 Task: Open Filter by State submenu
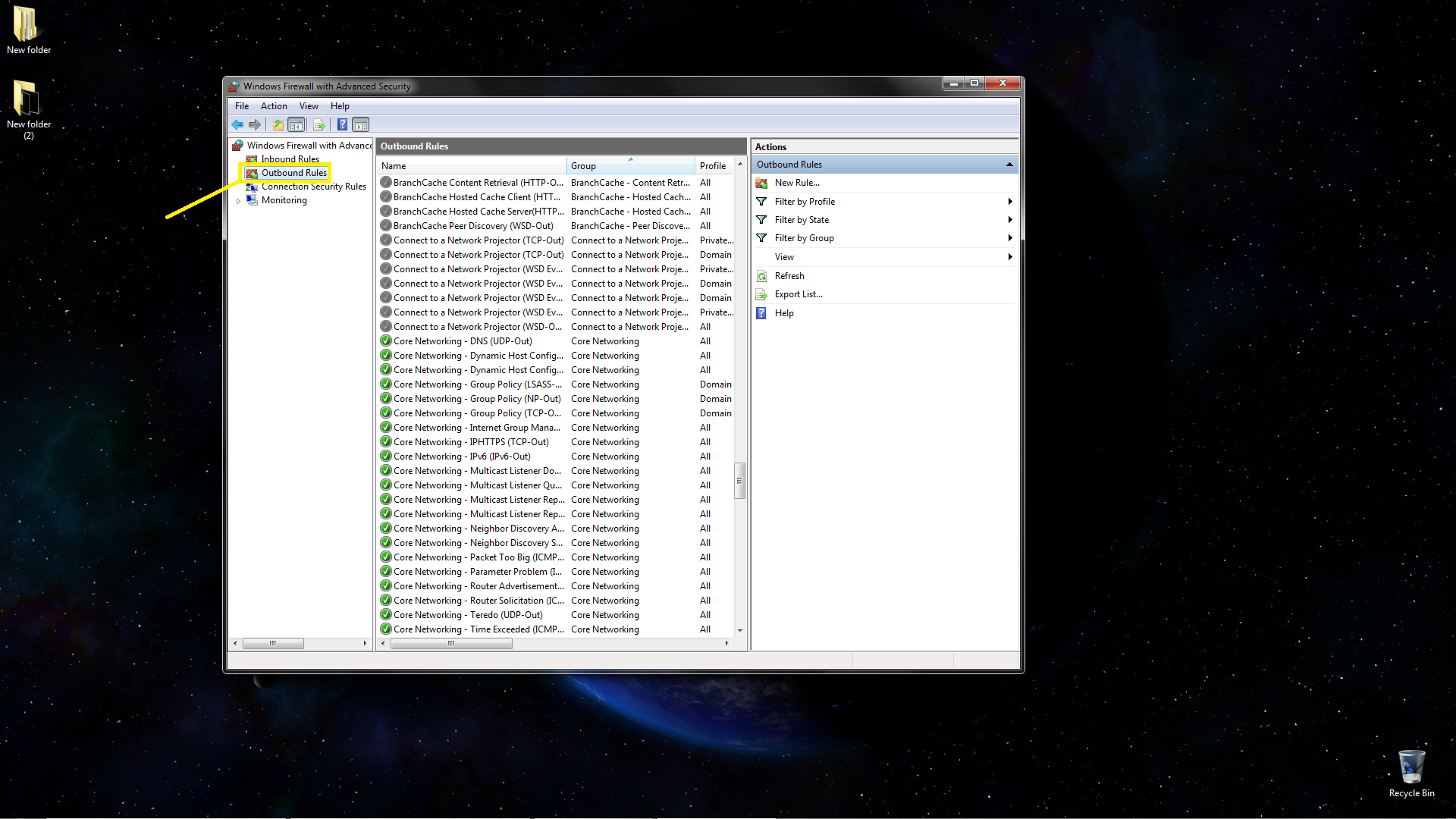(802, 220)
